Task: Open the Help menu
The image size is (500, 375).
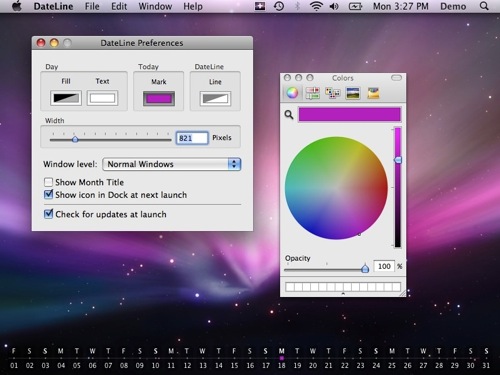Action: (x=193, y=6)
